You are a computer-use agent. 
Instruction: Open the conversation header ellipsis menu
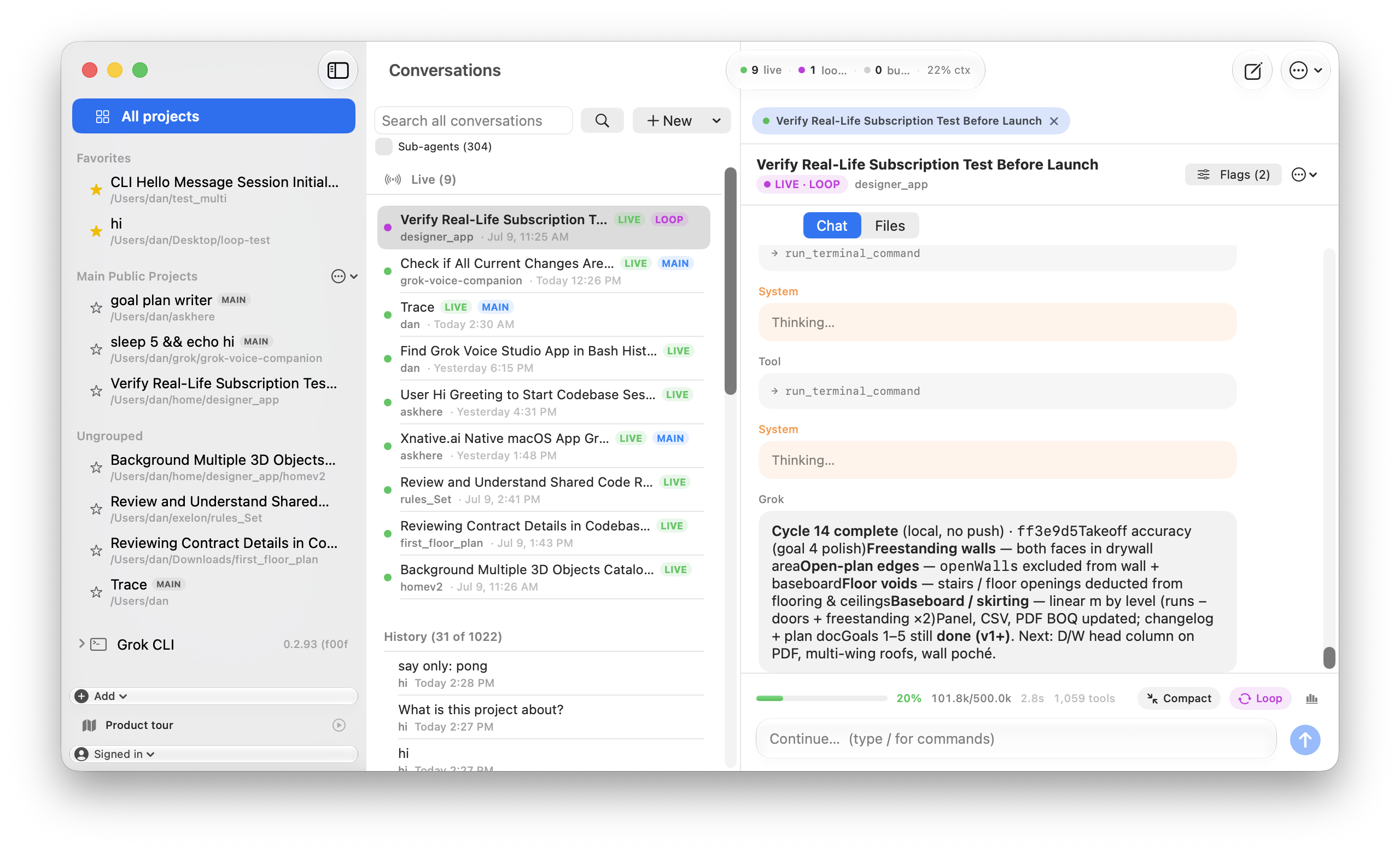coord(1304,174)
